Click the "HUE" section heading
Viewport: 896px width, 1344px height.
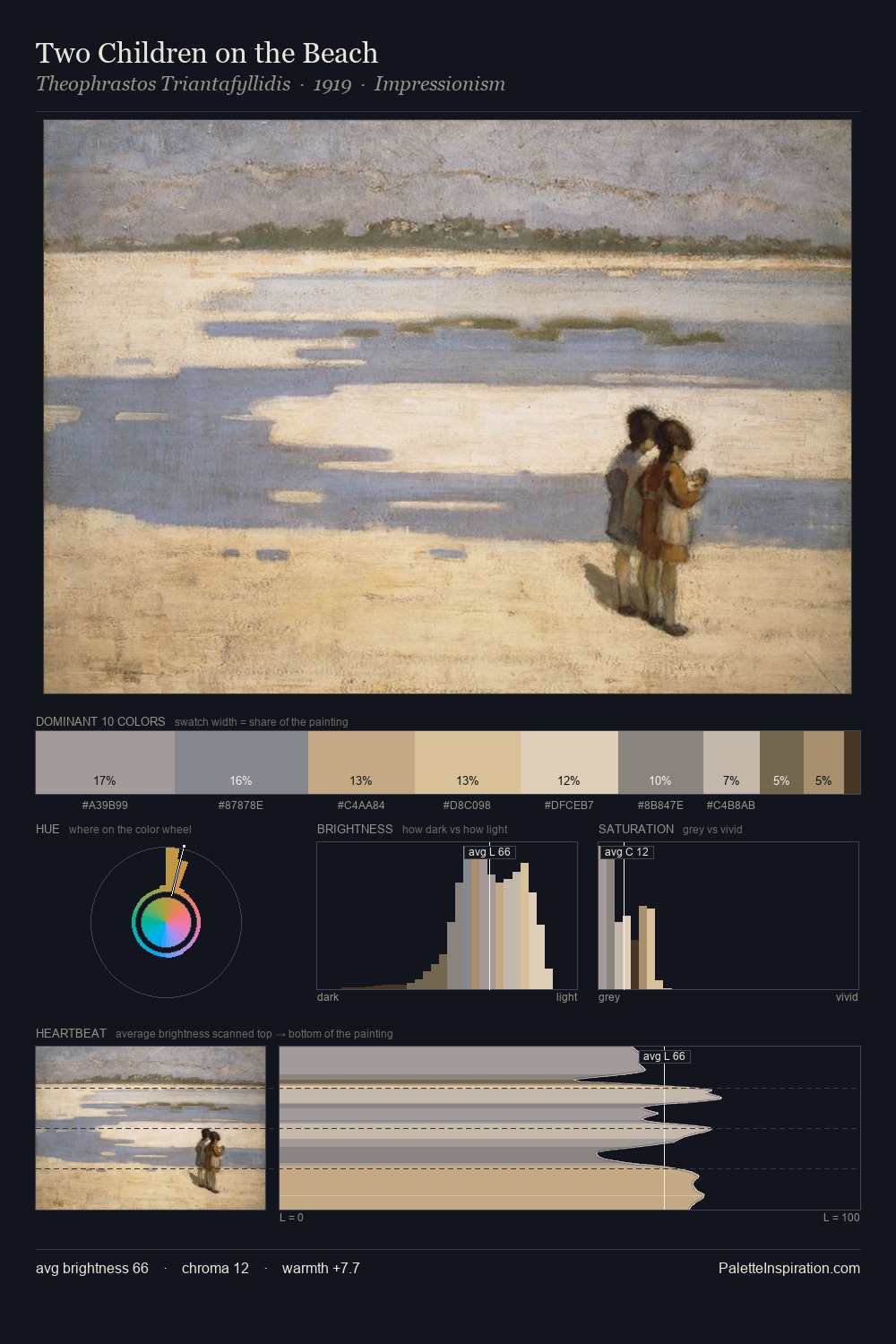pyautogui.click(x=47, y=829)
